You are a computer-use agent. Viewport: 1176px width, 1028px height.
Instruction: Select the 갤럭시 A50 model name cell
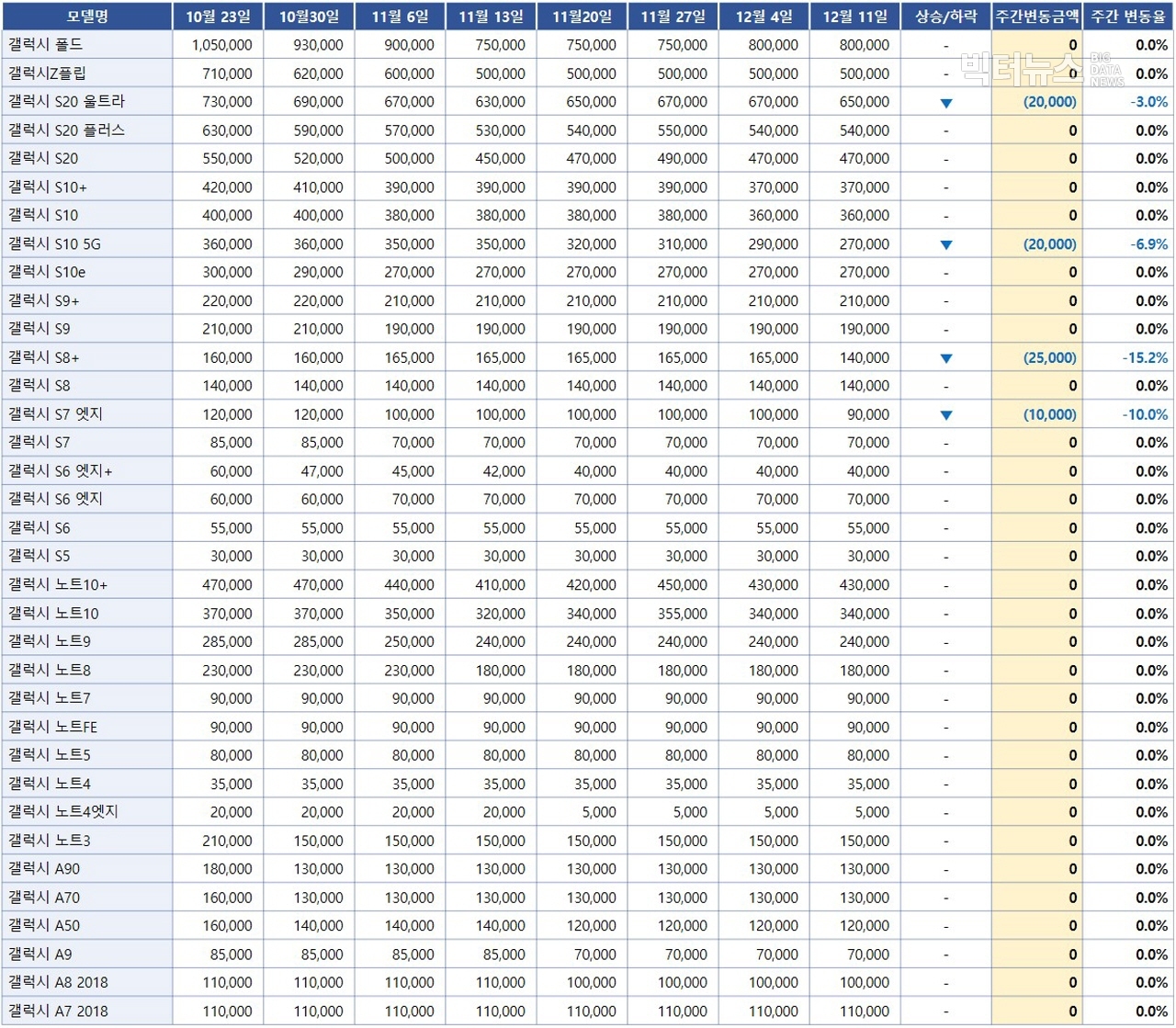(86, 926)
